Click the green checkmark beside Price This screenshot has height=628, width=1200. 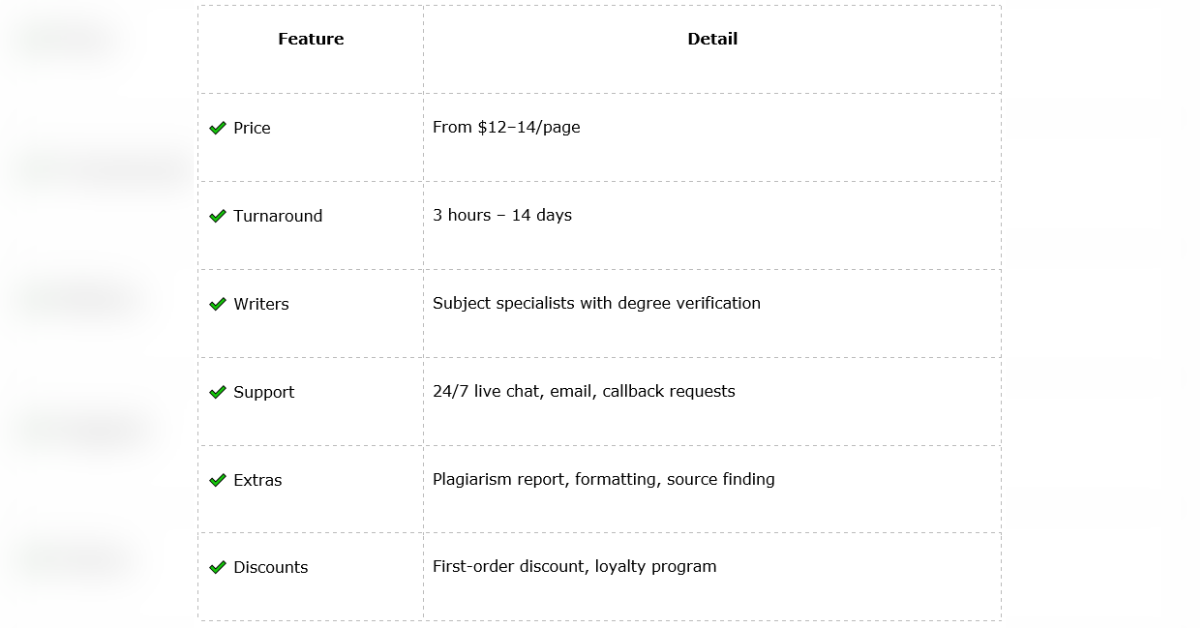217,128
